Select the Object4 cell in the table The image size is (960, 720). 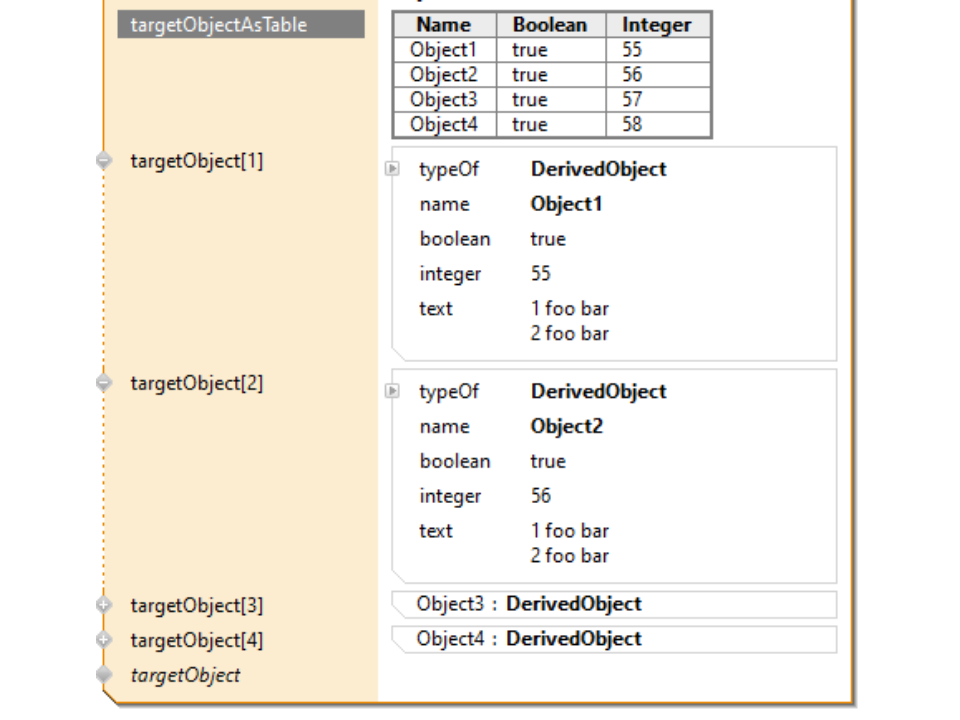444,125
